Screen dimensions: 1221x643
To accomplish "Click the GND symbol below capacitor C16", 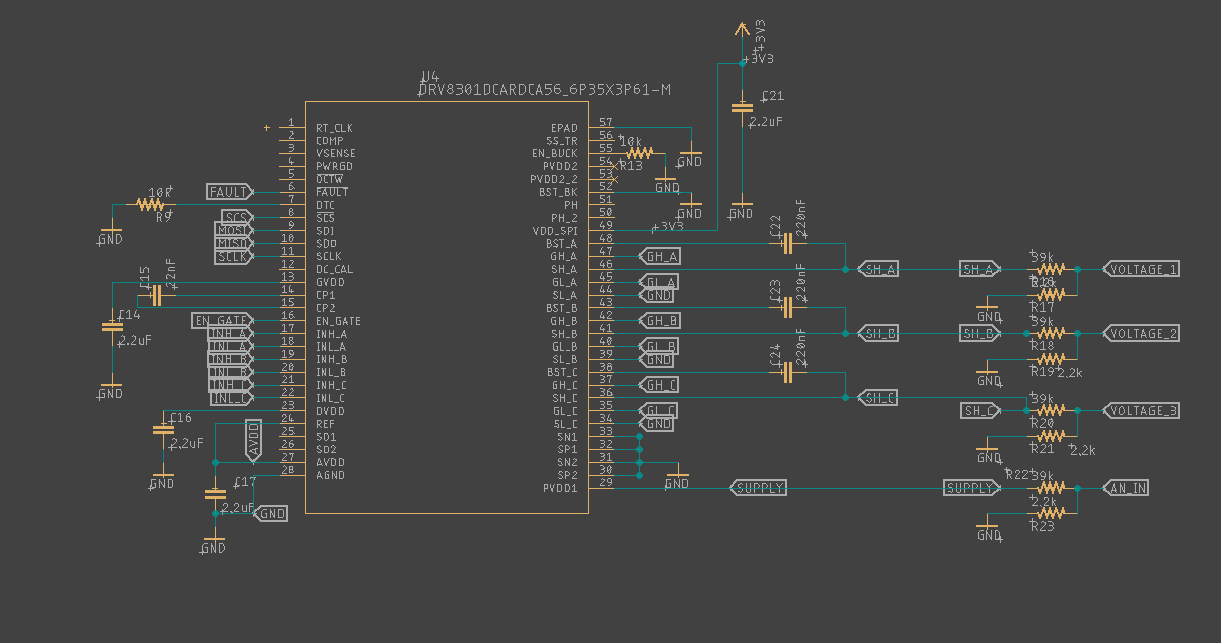I will [x=162, y=482].
